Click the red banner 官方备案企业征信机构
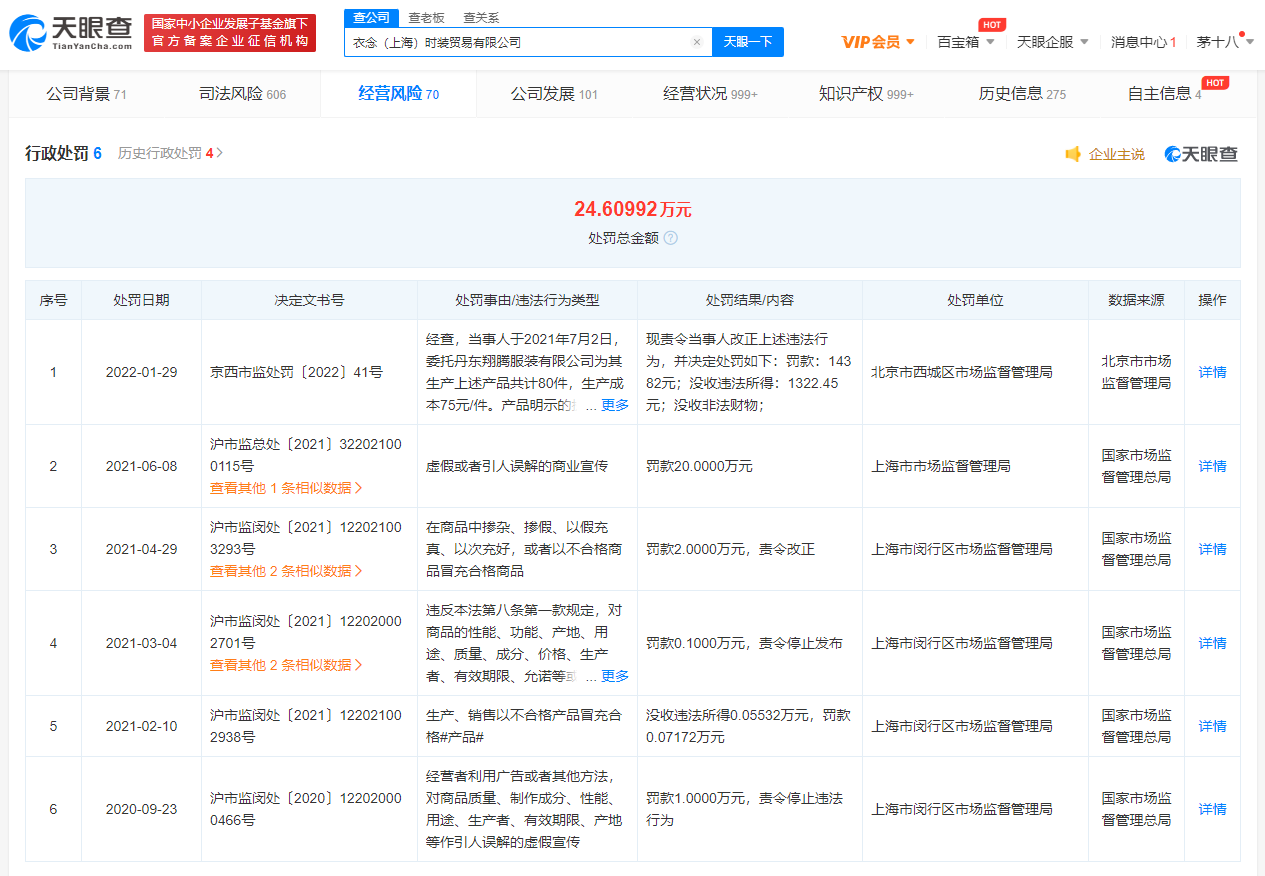 point(230,33)
